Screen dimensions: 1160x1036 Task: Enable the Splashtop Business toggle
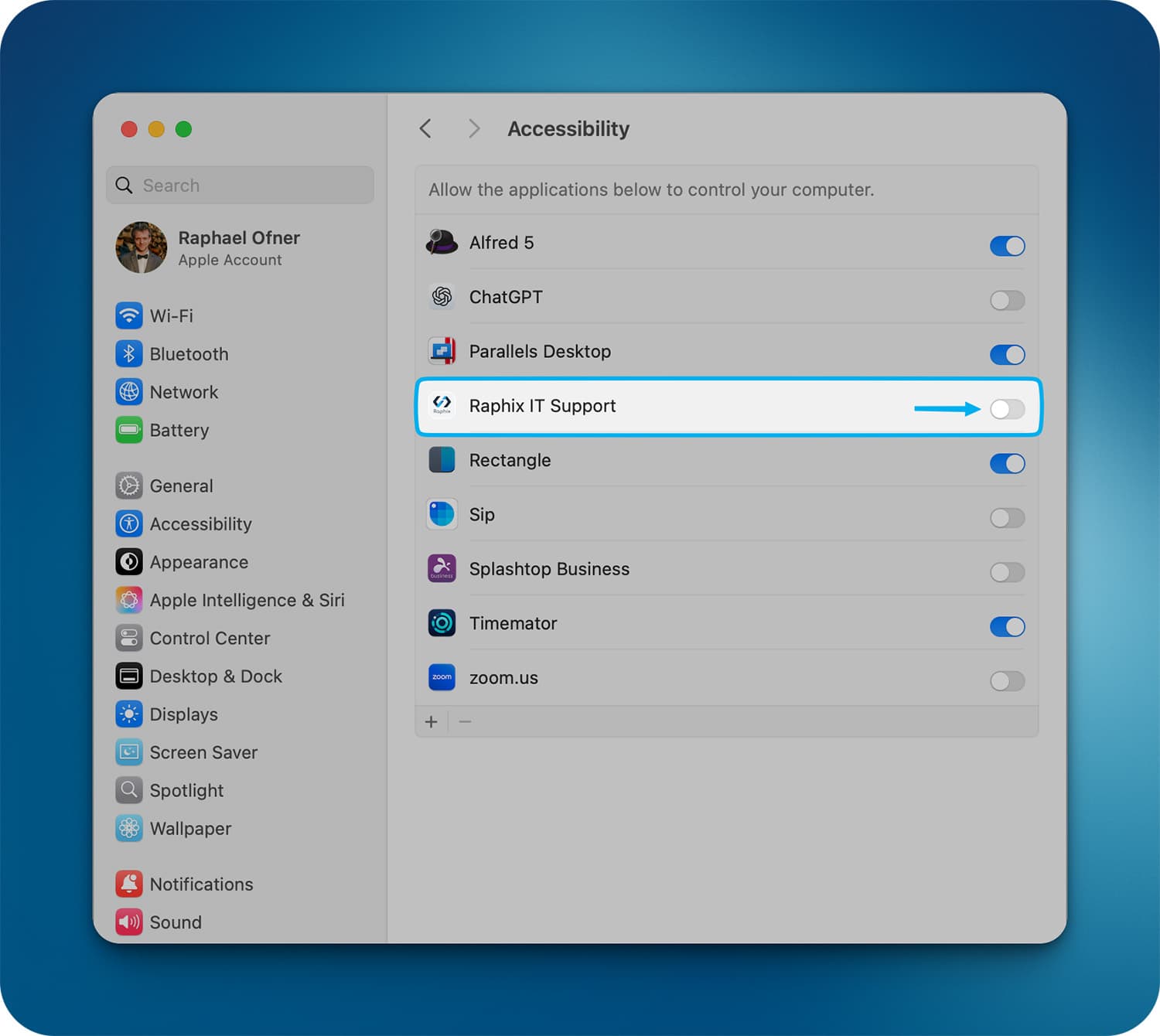pyautogui.click(x=1007, y=572)
